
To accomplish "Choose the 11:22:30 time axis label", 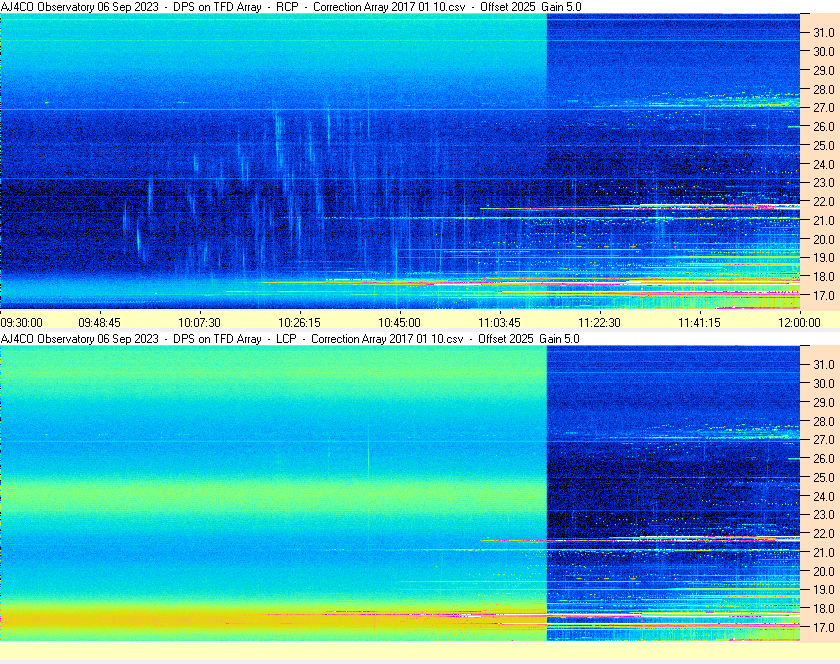I will coord(599,323).
